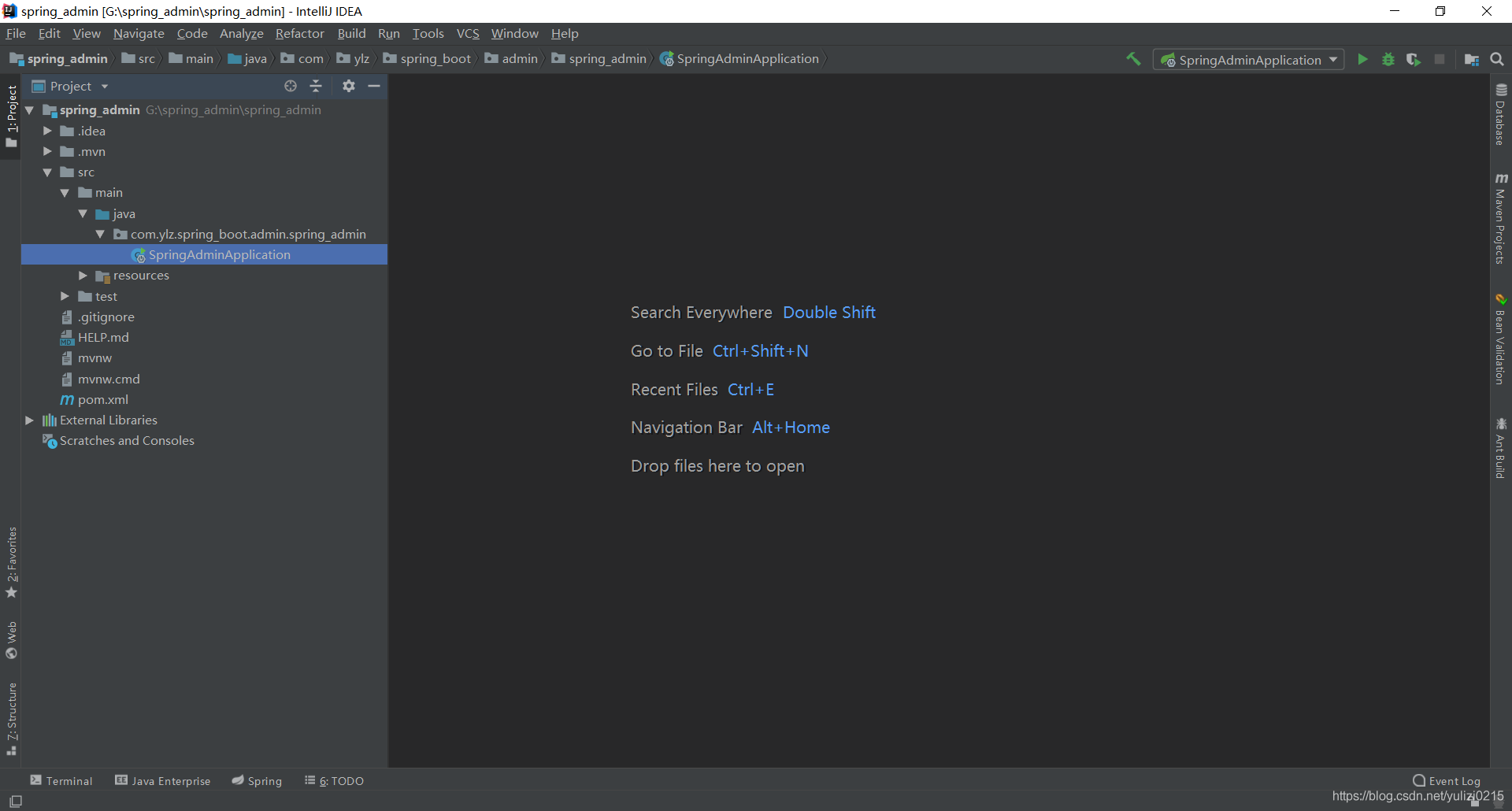Open the Terminal tab at bottom
Image resolution: width=1512 pixels, height=811 pixels.
tap(61, 781)
